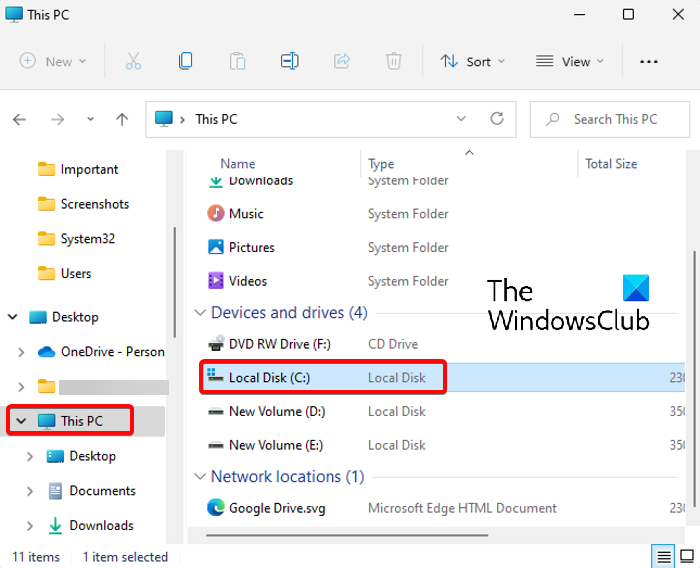Click the Videos folder icon

point(216,281)
